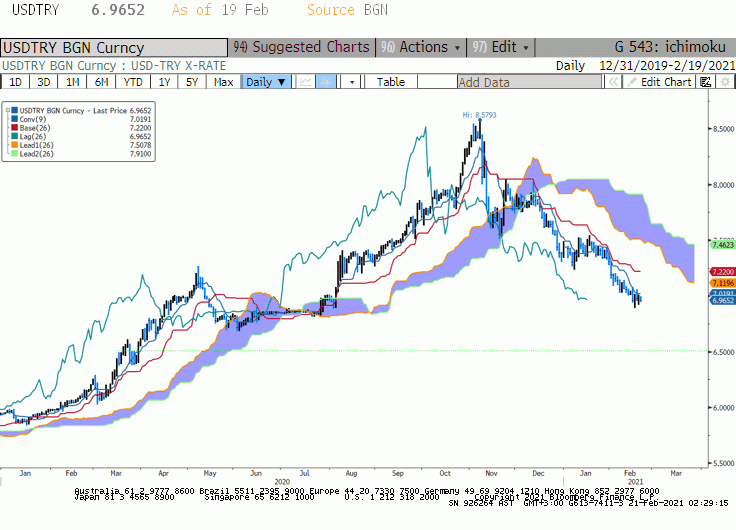Click the annotate notes icon beside Edit Chart
Viewport: 736px width, 530px height.
[705, 82]
